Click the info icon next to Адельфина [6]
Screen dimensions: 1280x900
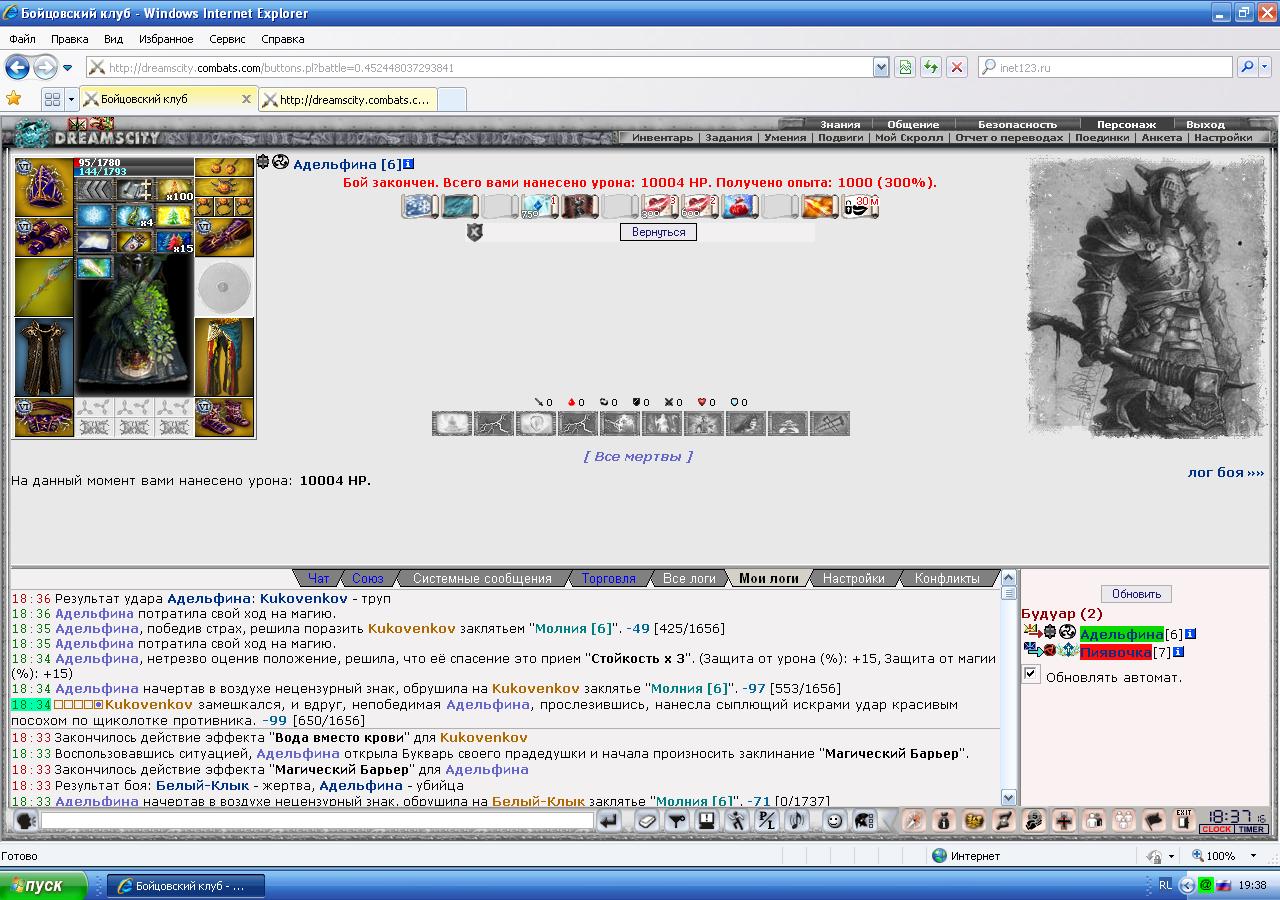click(409, 164)
